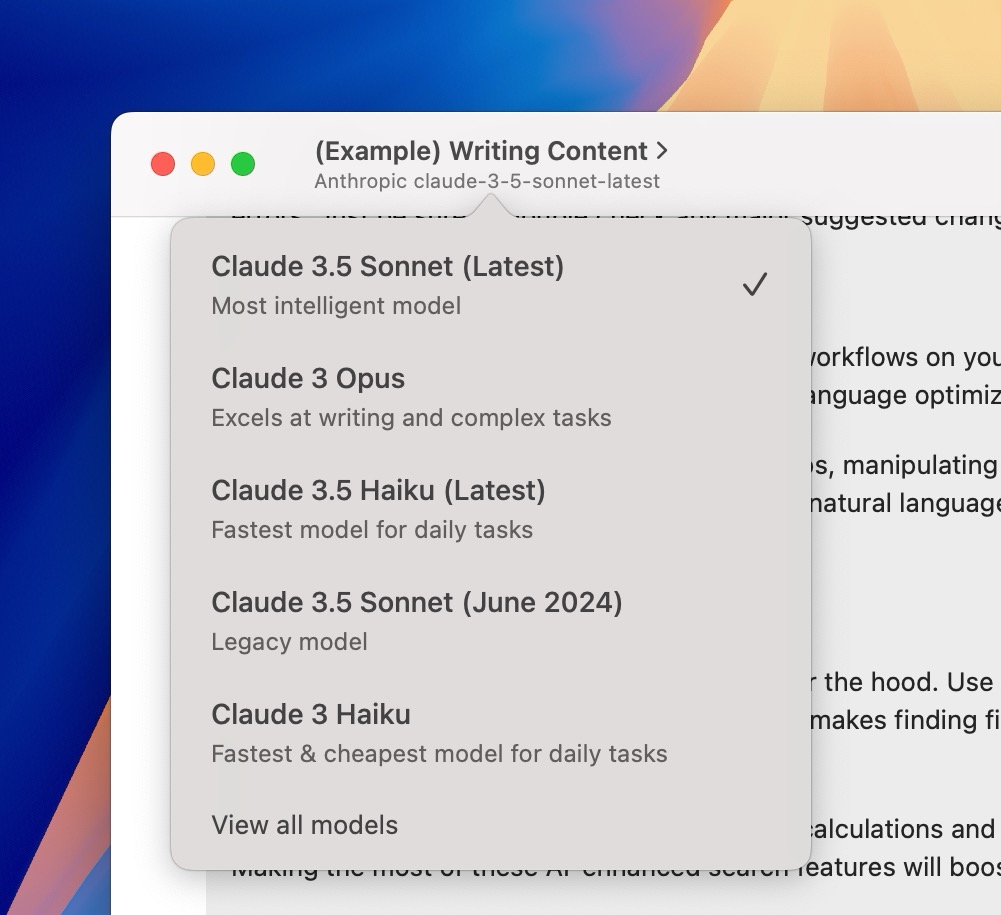This screenshot has height=915, width=1001.
Task: Click the (Example) Writing Content chat title
Action: [480, 151]
